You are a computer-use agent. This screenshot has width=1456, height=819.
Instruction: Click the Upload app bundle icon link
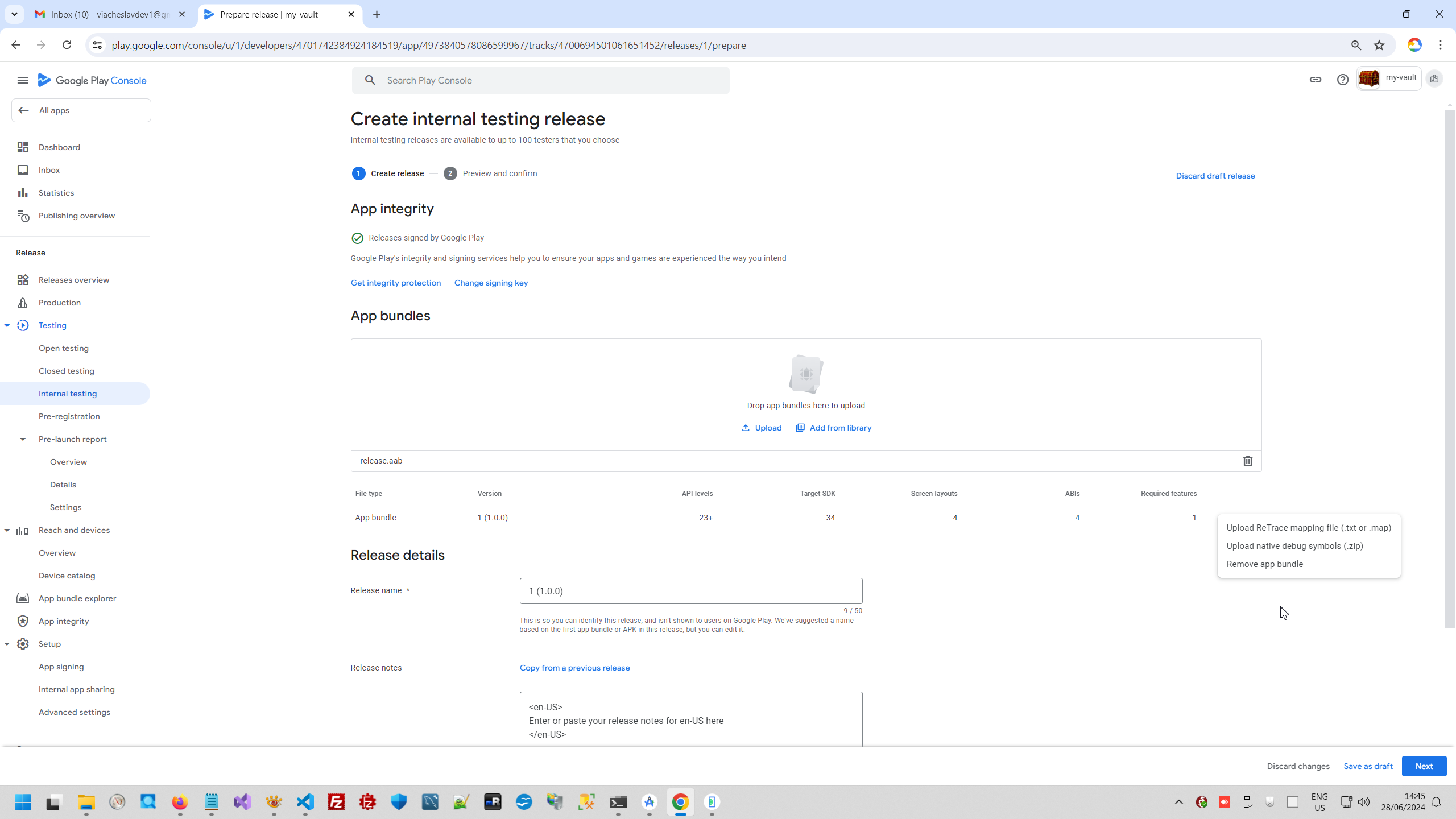(x=762, y=428)
